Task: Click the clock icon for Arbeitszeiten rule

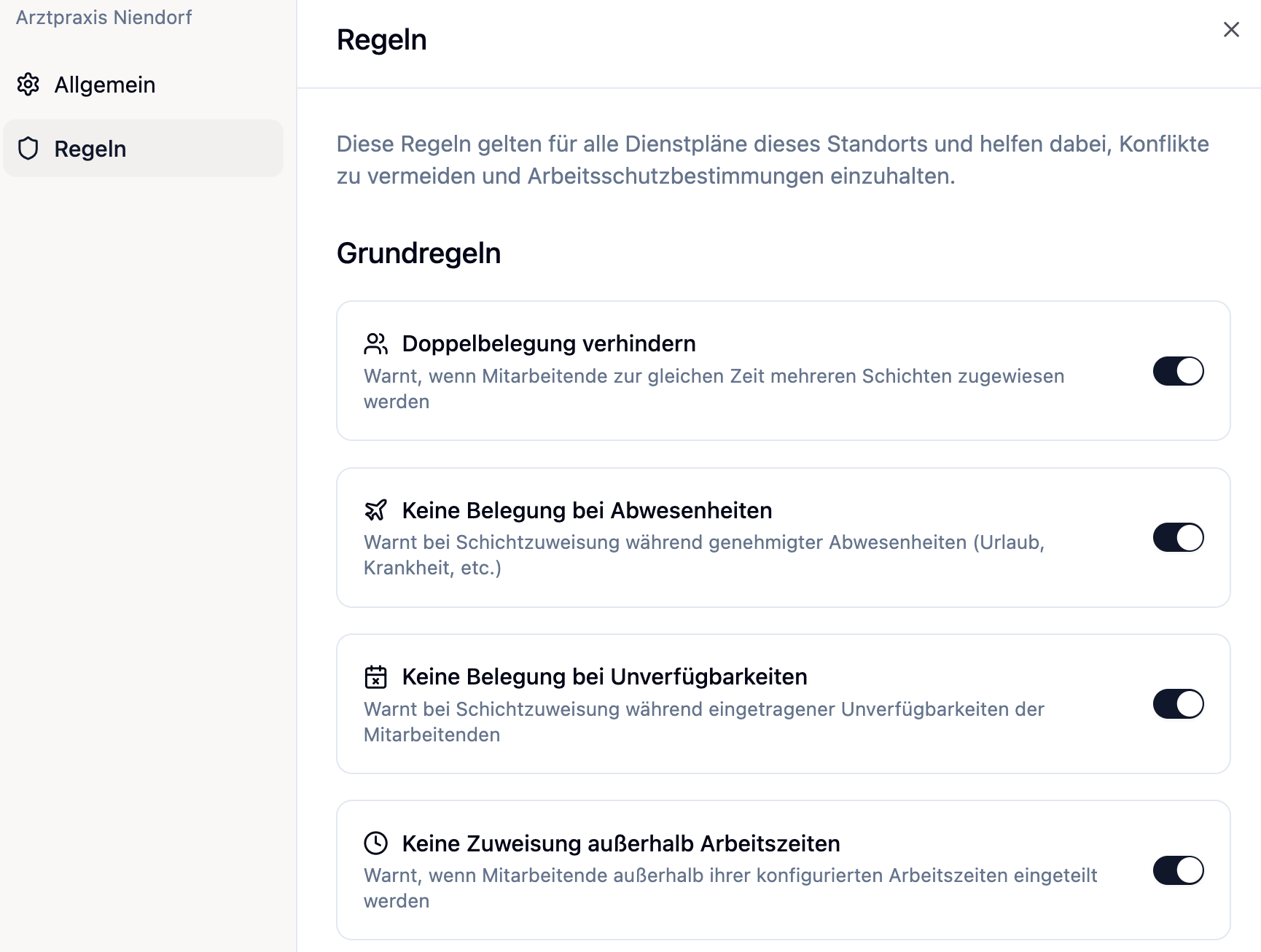Action: (375, 843)
